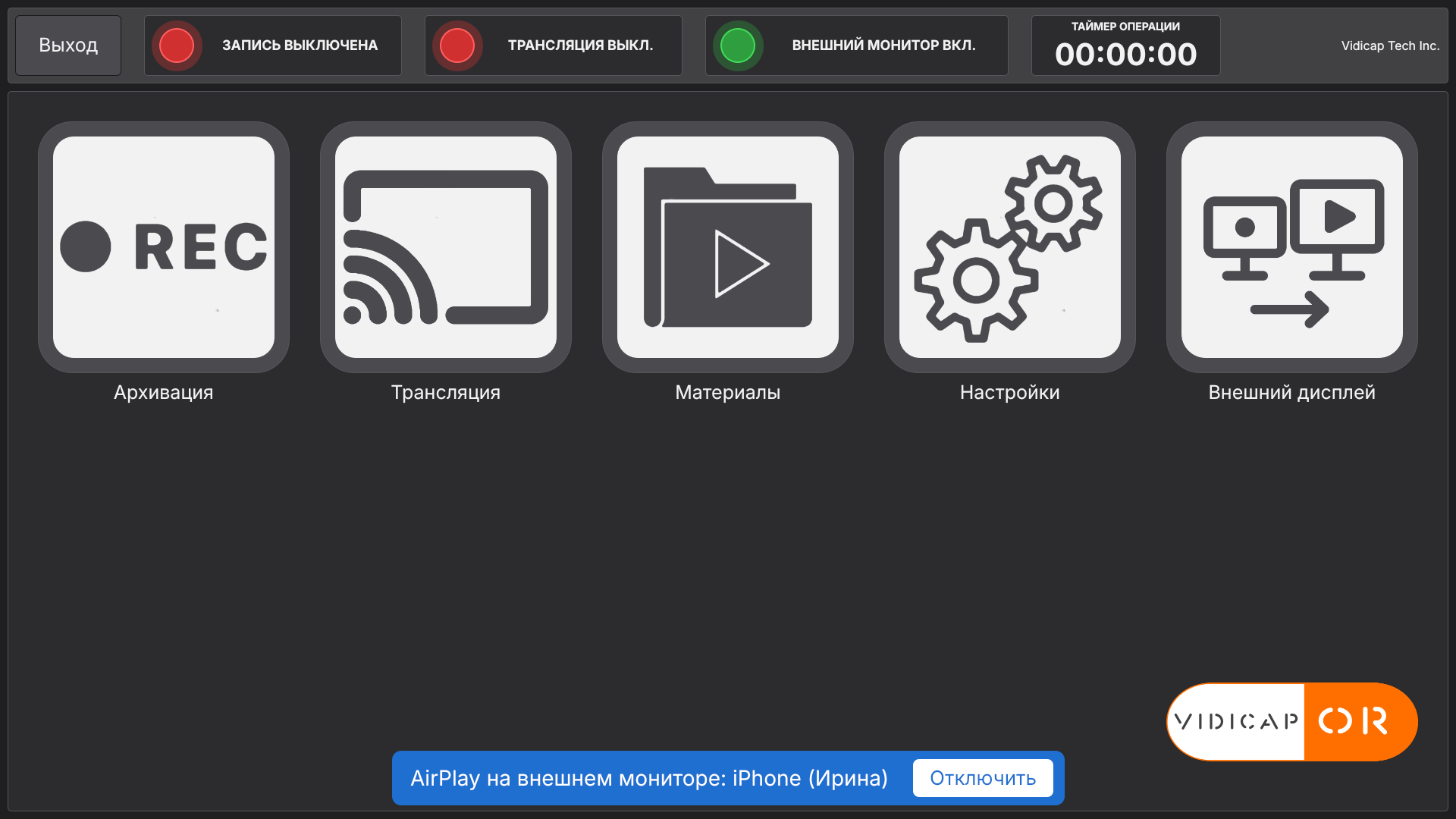Screen dimensions: 1456x819
Task: Click the Vidicap OR logo
Action: point(1292,722)
